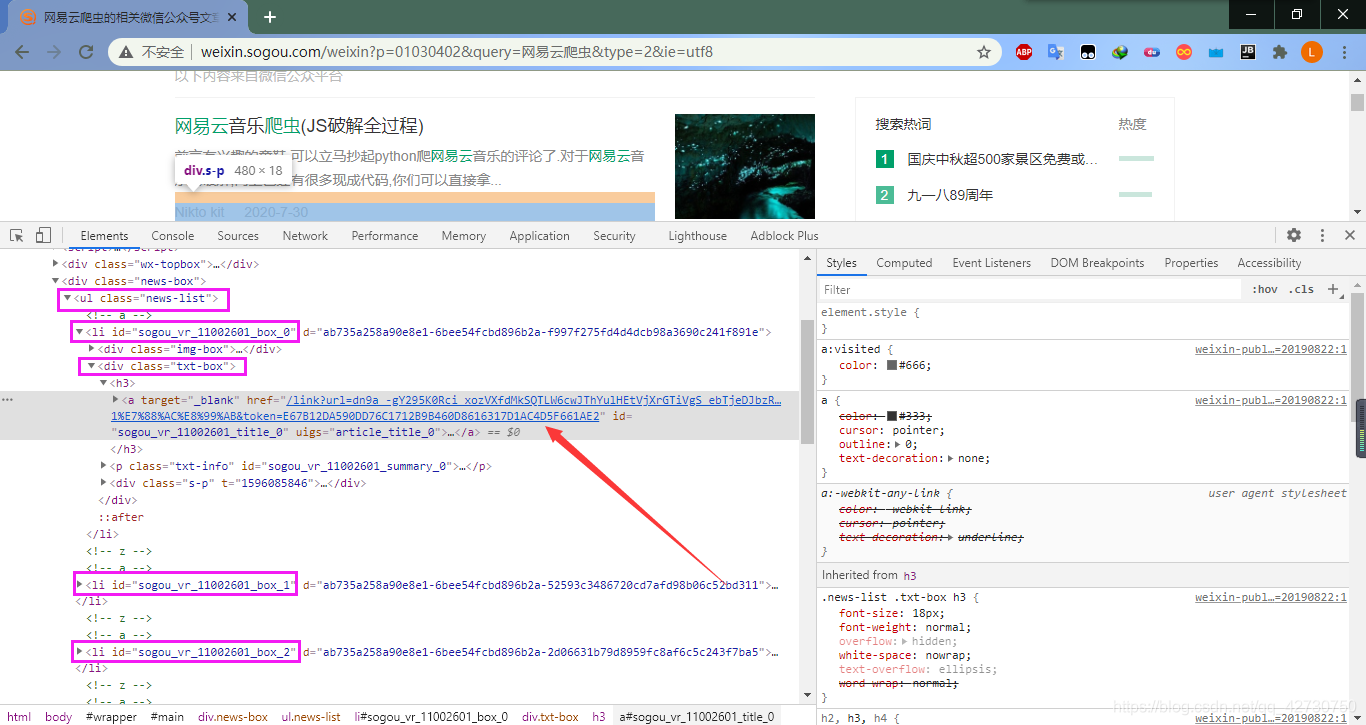This screenshot has height=725, width=1366.
Task: Open the Accessibility sidebar tab
Action: coord(1269,263)
